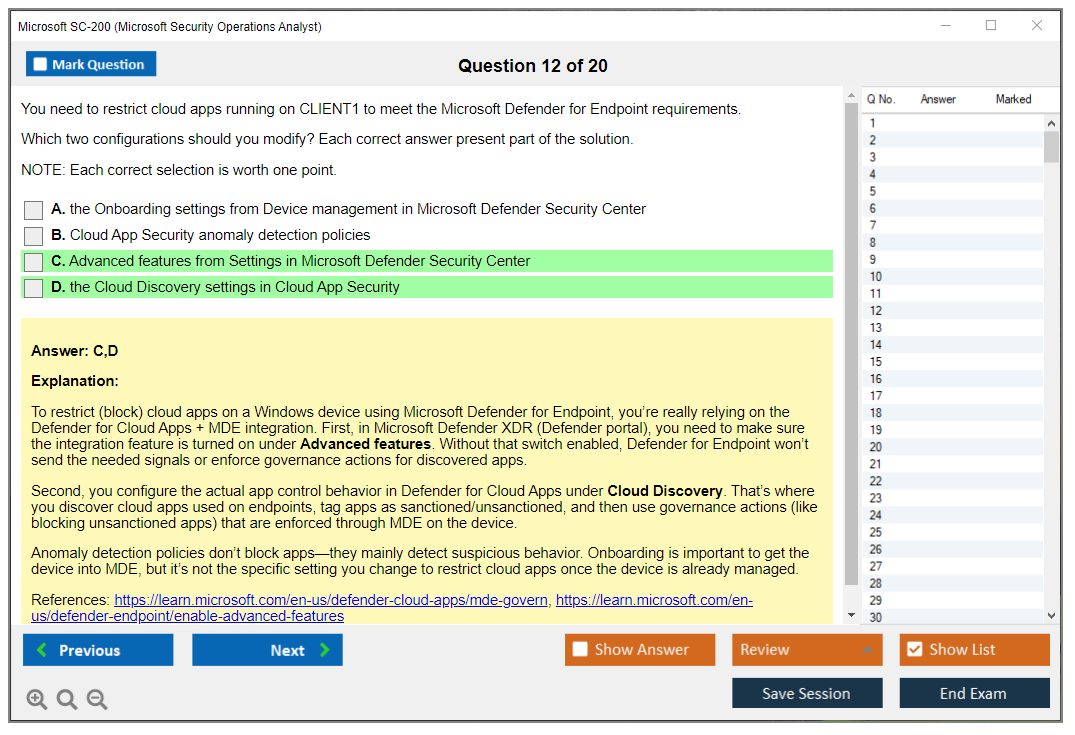Go to the Next question
The width and height of the screenshot is (1075, 735).
(x=267, y=650)
